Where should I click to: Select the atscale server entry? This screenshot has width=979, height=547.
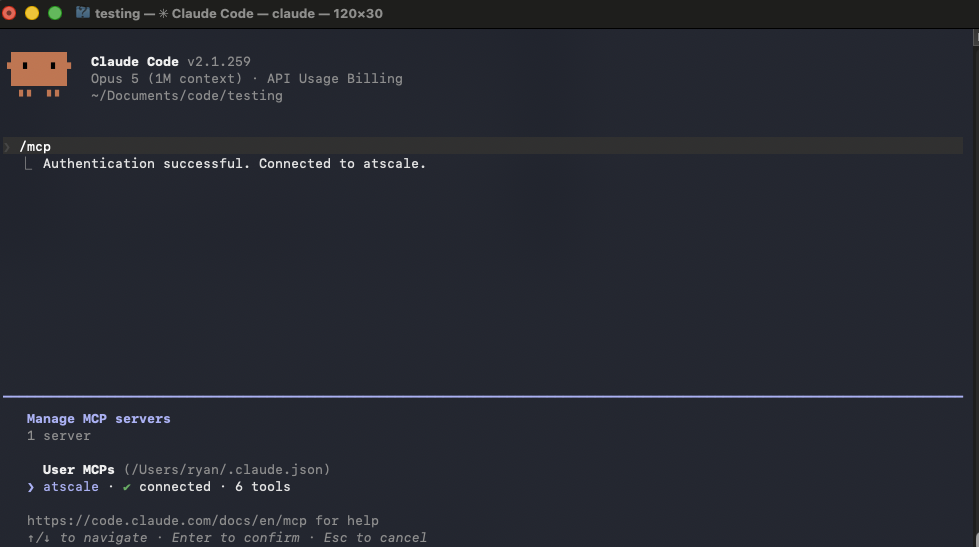click(x=159, y=486)
